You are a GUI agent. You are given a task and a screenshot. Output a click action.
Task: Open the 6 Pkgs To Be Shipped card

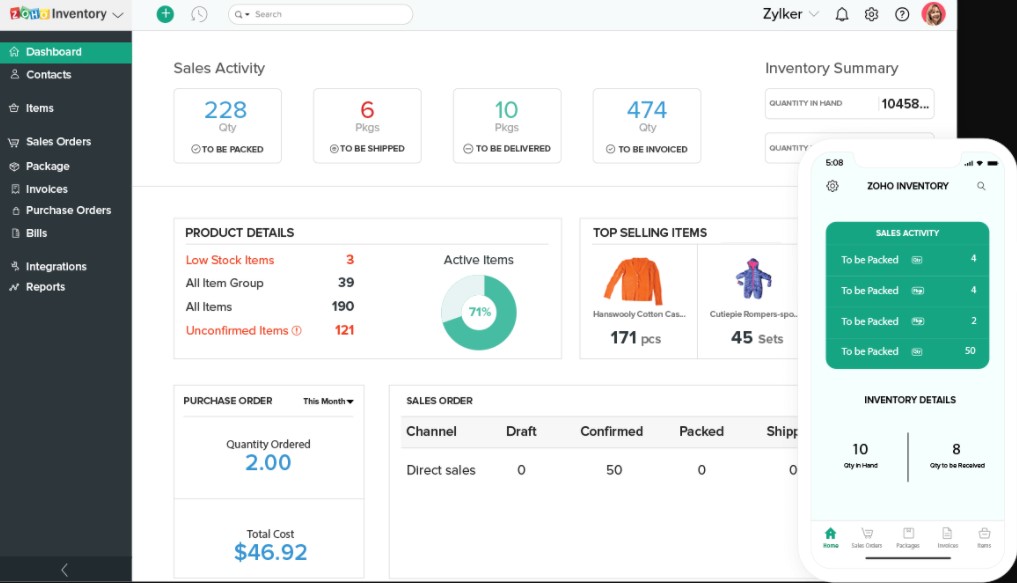click(367, 126)
